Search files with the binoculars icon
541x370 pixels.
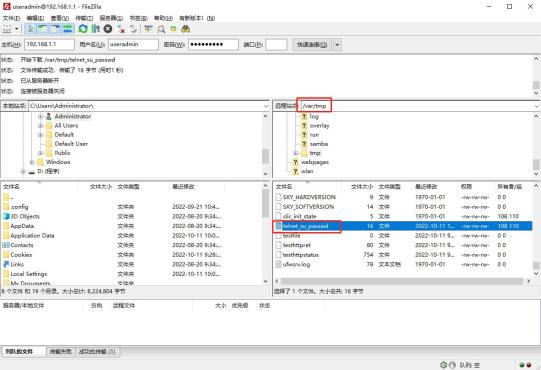(186, 29)
